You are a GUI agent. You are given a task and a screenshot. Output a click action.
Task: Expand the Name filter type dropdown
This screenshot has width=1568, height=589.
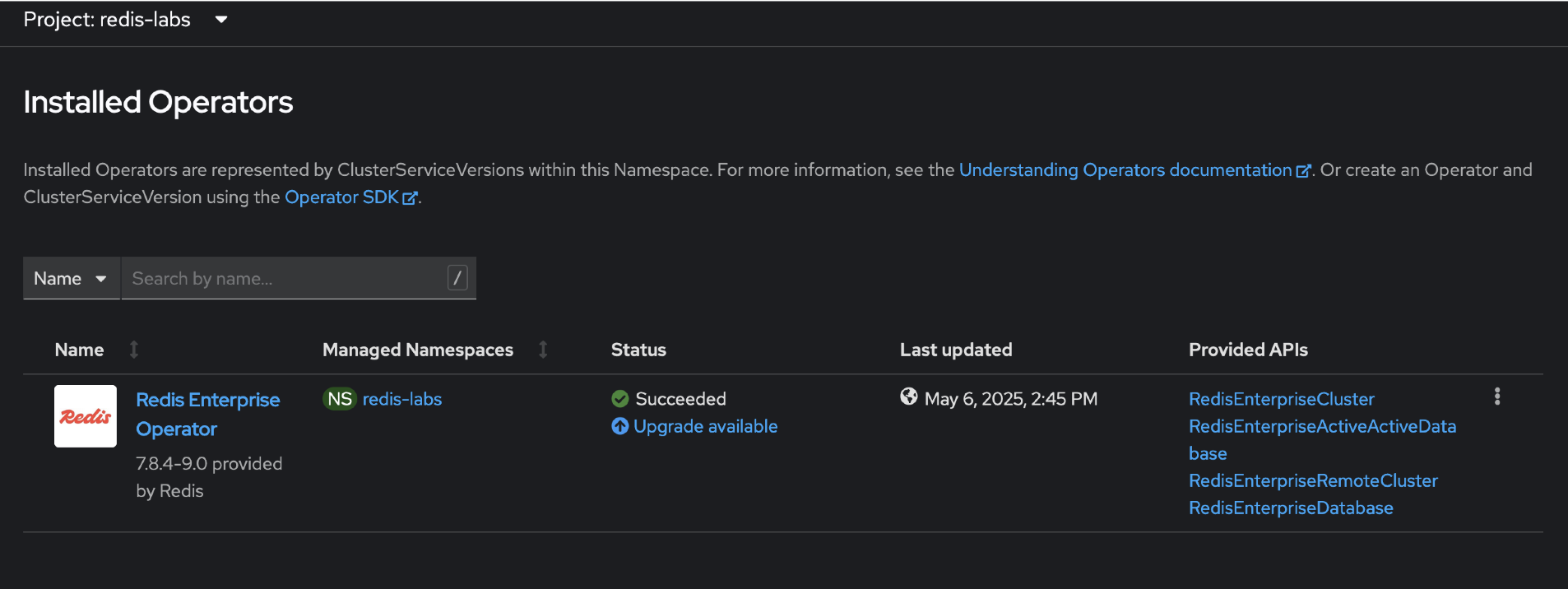click(71, 279)
